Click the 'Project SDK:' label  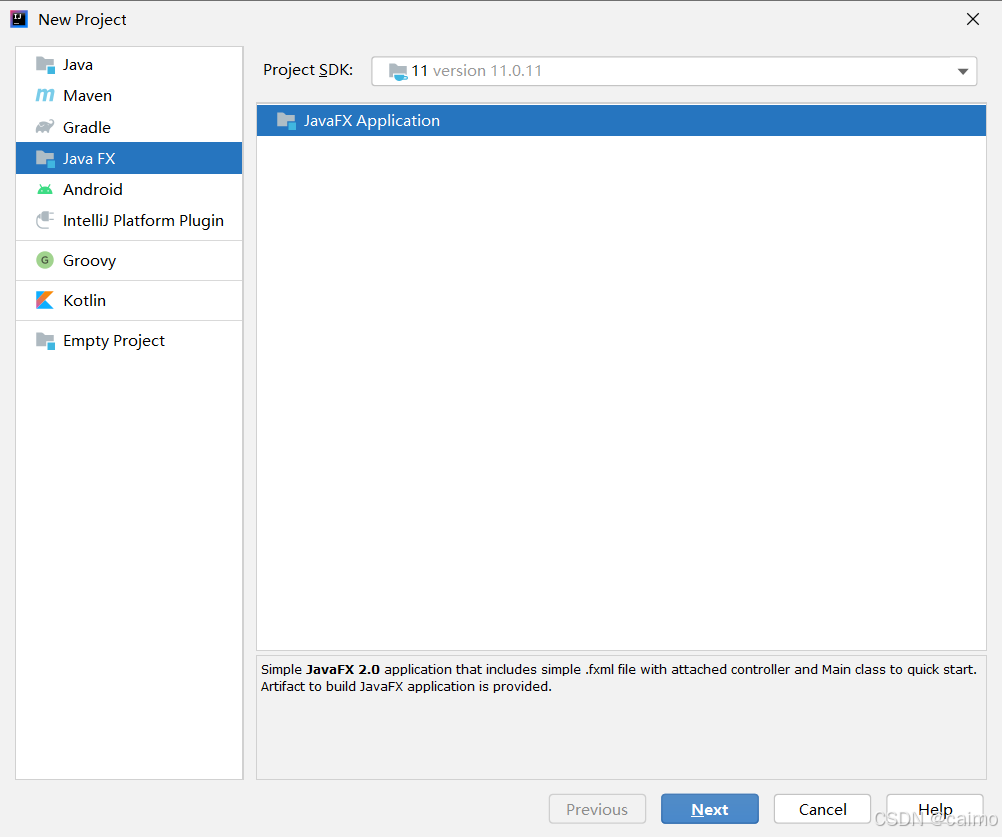pos(308,70)
